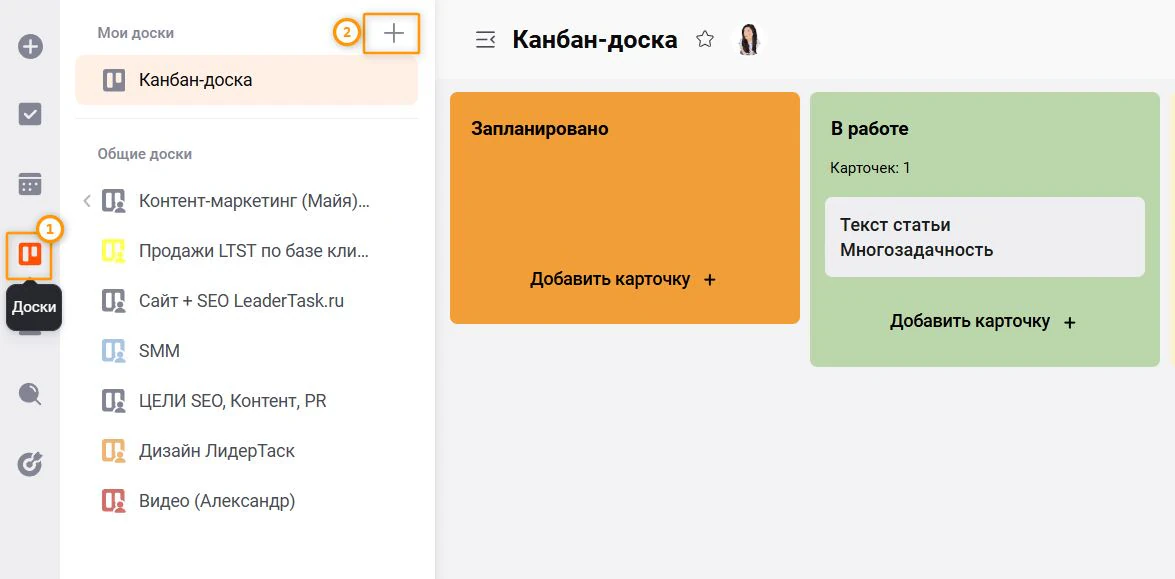The height and width of the screenshot is (579, 1175).
Task: Click the add plus icon in left rail
Action: pos(30,47)
